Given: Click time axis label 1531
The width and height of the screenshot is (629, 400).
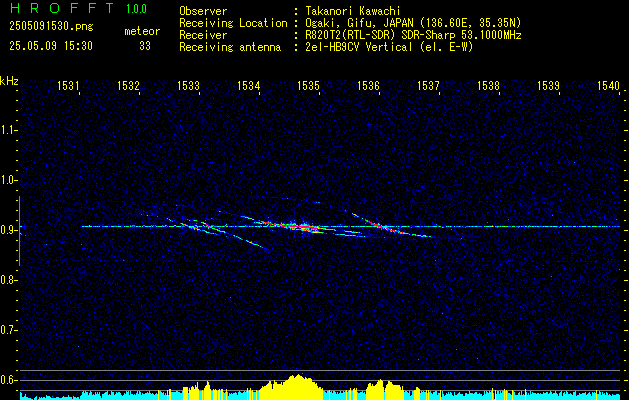Looking at the screenshot, I should point(68,85).
